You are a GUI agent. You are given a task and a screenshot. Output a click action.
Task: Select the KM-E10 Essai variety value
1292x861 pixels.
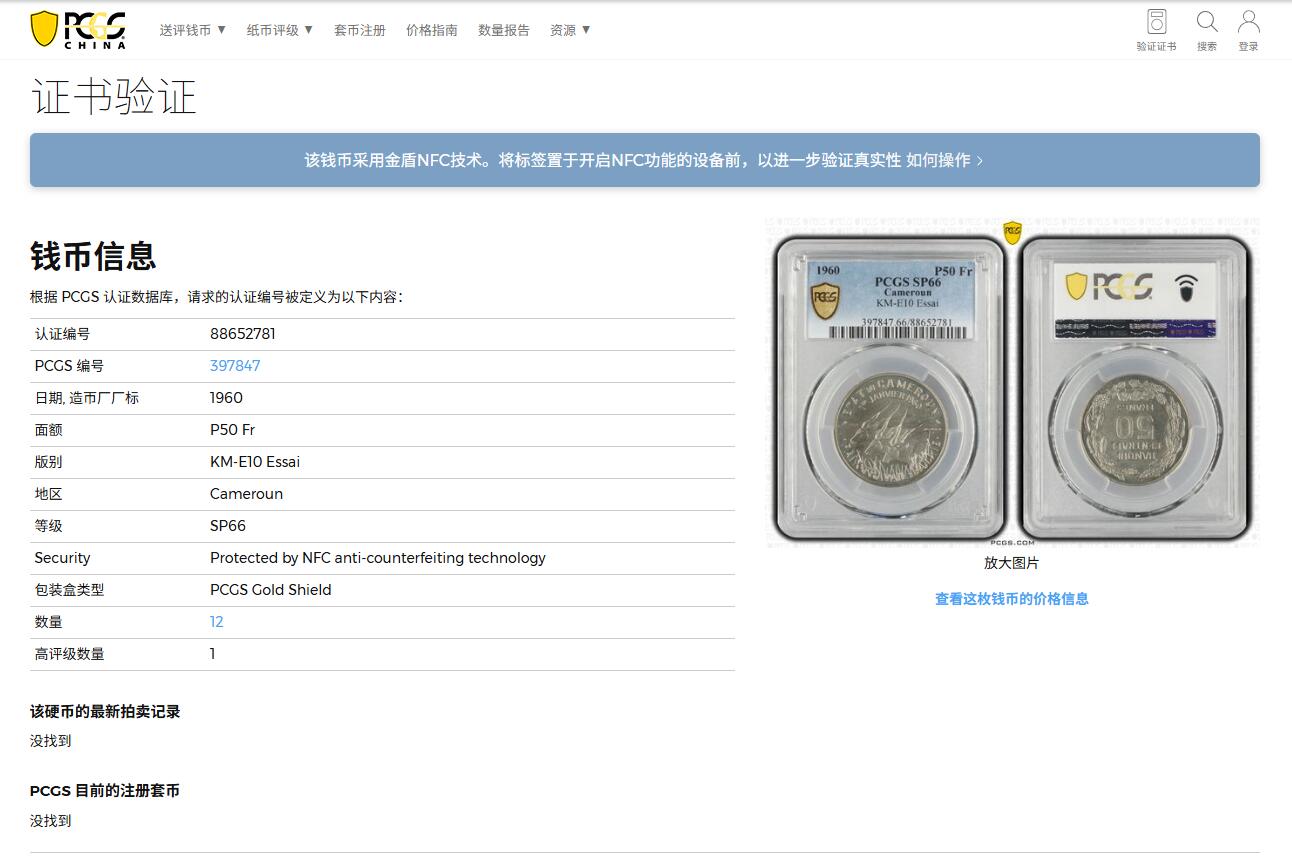[x=255, y=462]
